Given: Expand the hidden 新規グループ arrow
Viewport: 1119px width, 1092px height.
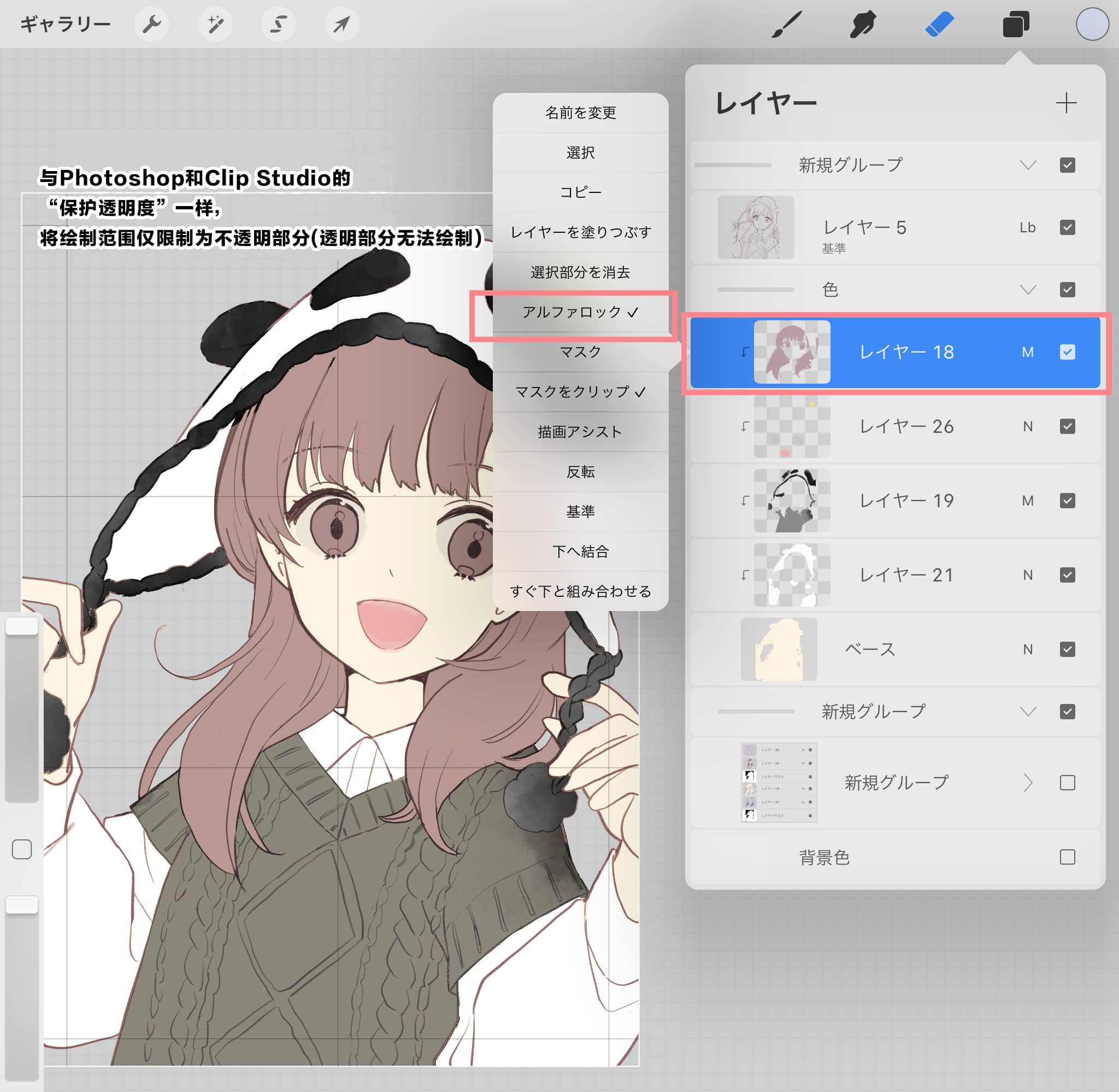Looking at the screenshot, I should point(1028,782).
